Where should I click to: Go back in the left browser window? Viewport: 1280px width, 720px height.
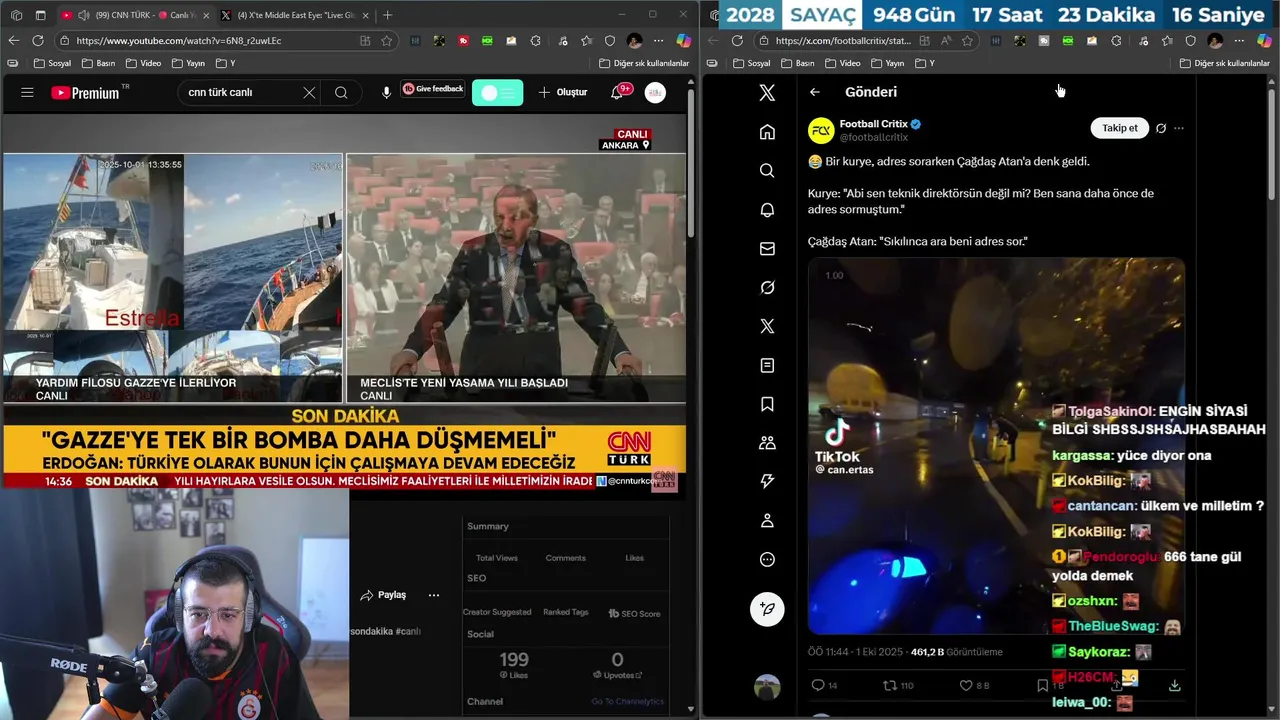click(14, 40)
